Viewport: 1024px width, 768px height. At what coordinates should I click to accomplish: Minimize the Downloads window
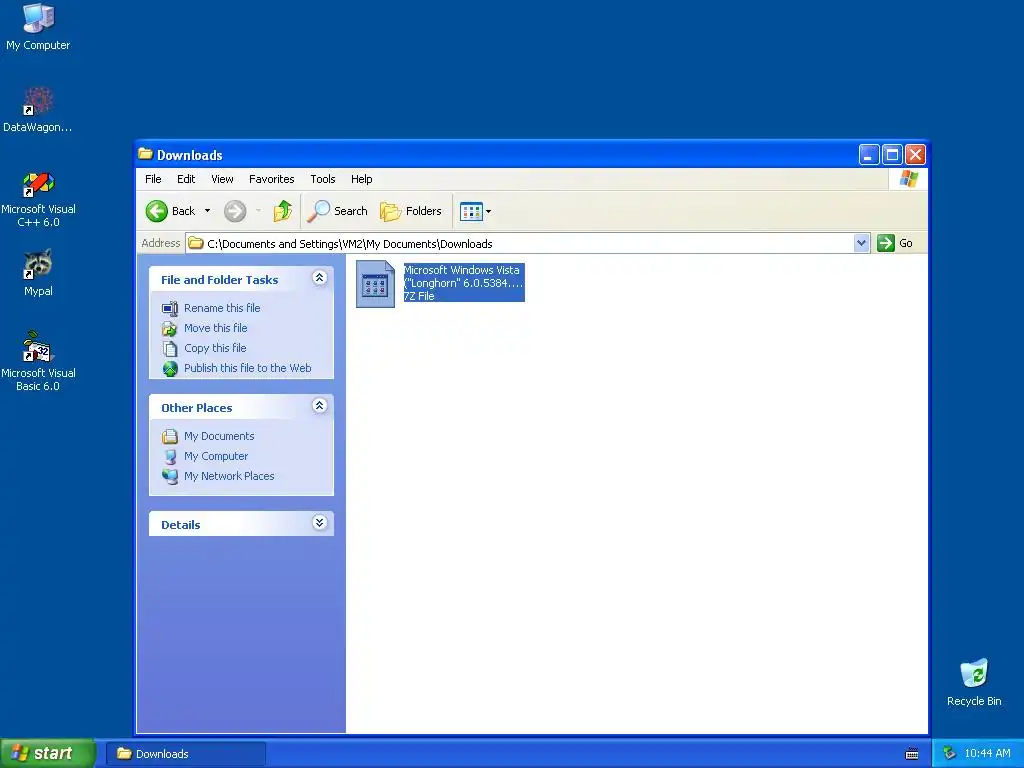[869, 155]
